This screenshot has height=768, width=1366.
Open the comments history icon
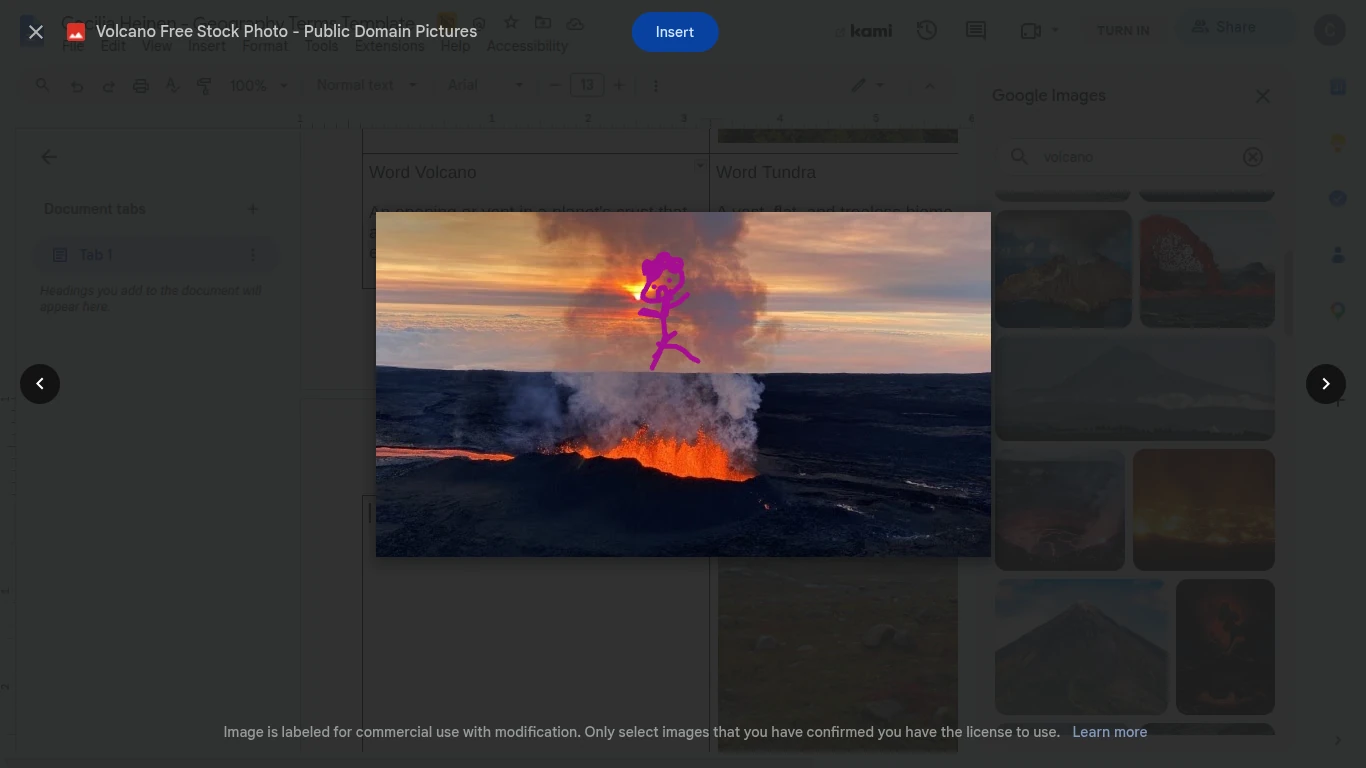point(976,31)
